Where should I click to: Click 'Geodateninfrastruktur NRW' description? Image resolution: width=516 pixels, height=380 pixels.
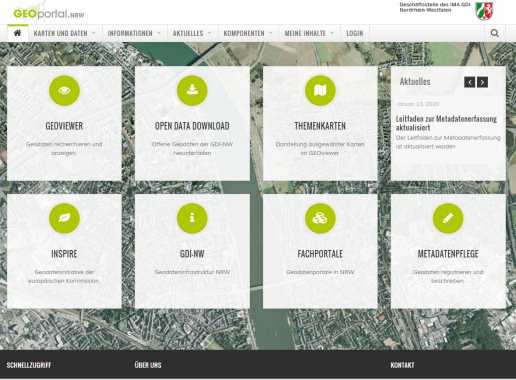coord(192,272)
